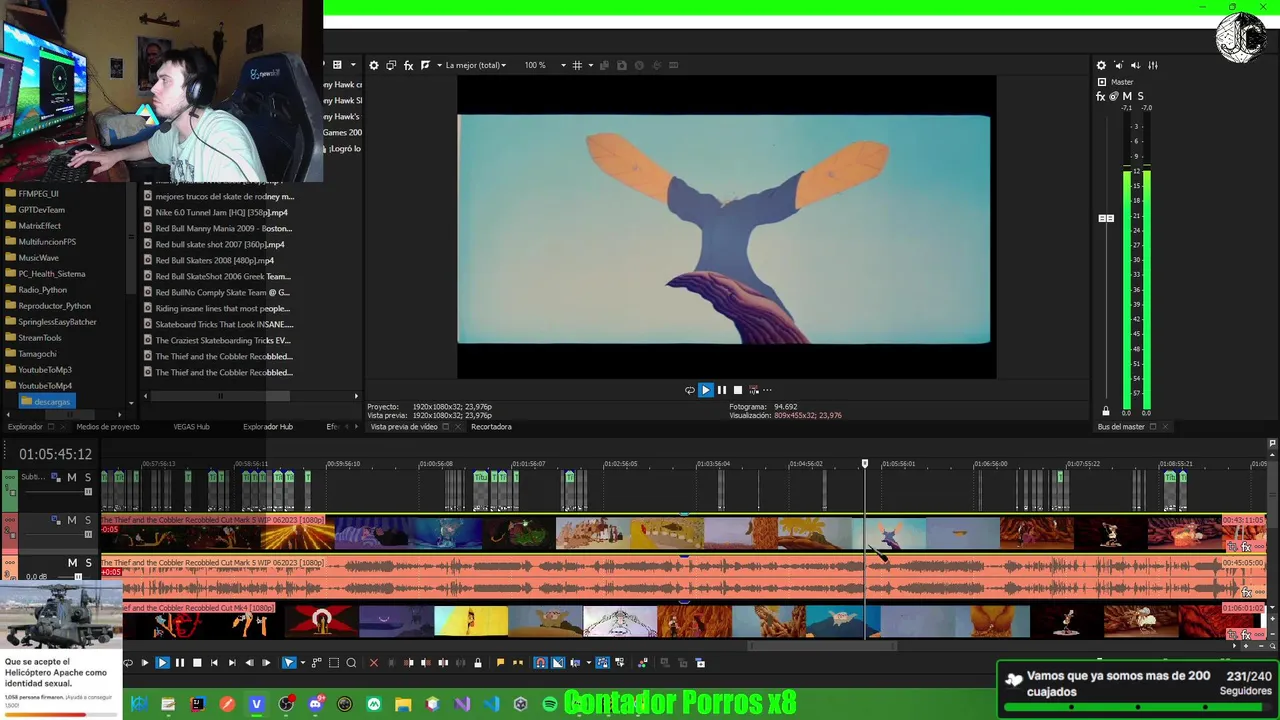Open Spotify from the taskbar
Viewport: 1280px width, 720px height.
coord(550,704)
